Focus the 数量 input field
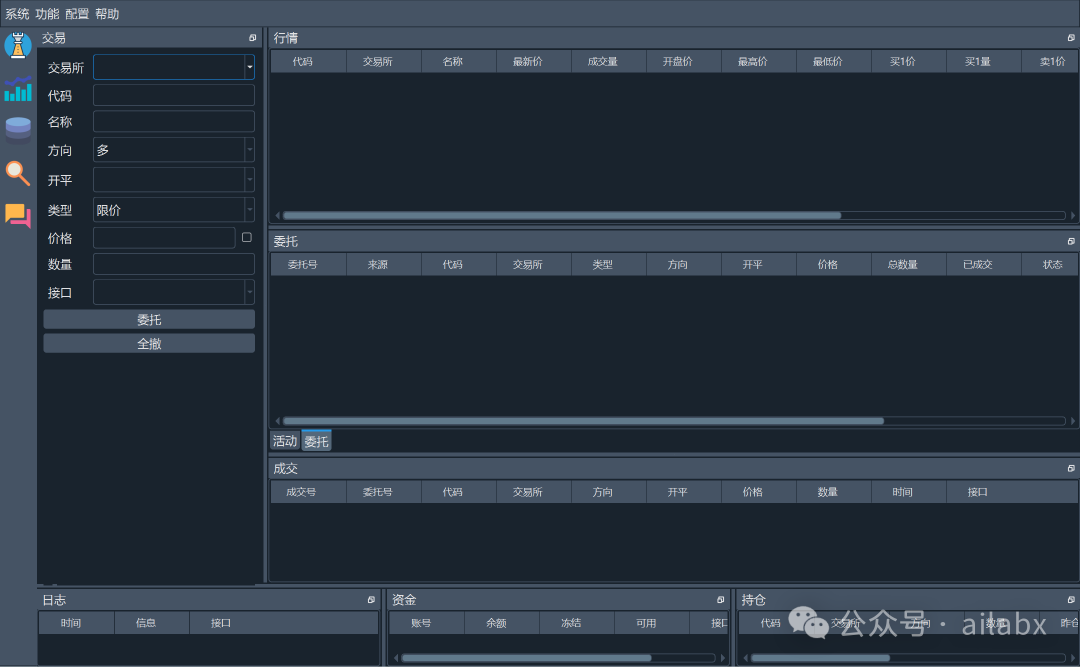Screen dimensions: 1080x667 click(174, 264)
